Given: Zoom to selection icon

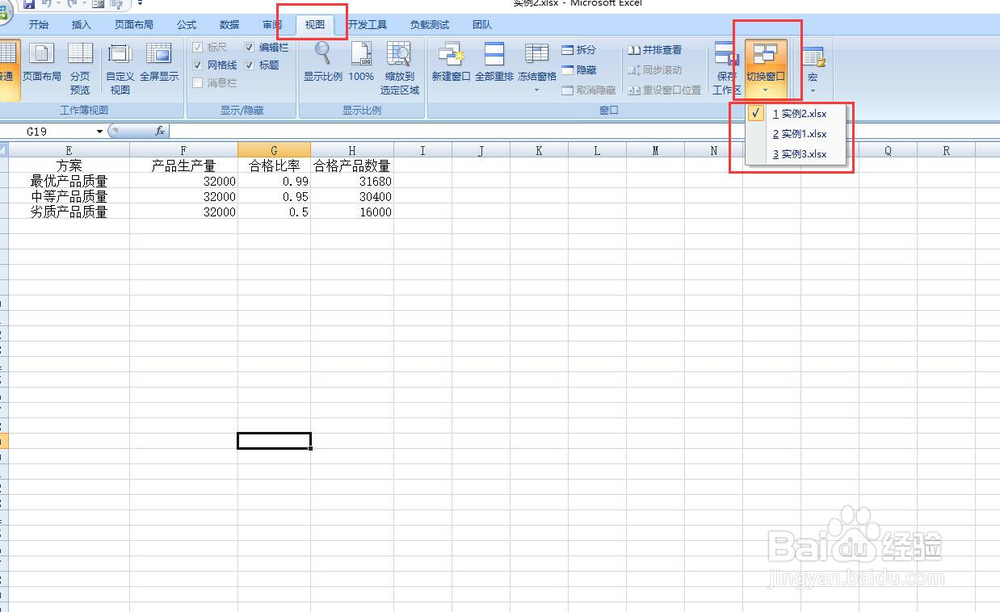Looking at the screenshot, I should (x=399, y=54).
